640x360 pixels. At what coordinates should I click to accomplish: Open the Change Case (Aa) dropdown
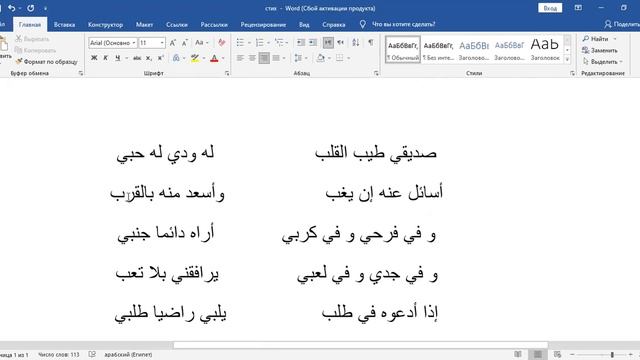tap(202, 42)
